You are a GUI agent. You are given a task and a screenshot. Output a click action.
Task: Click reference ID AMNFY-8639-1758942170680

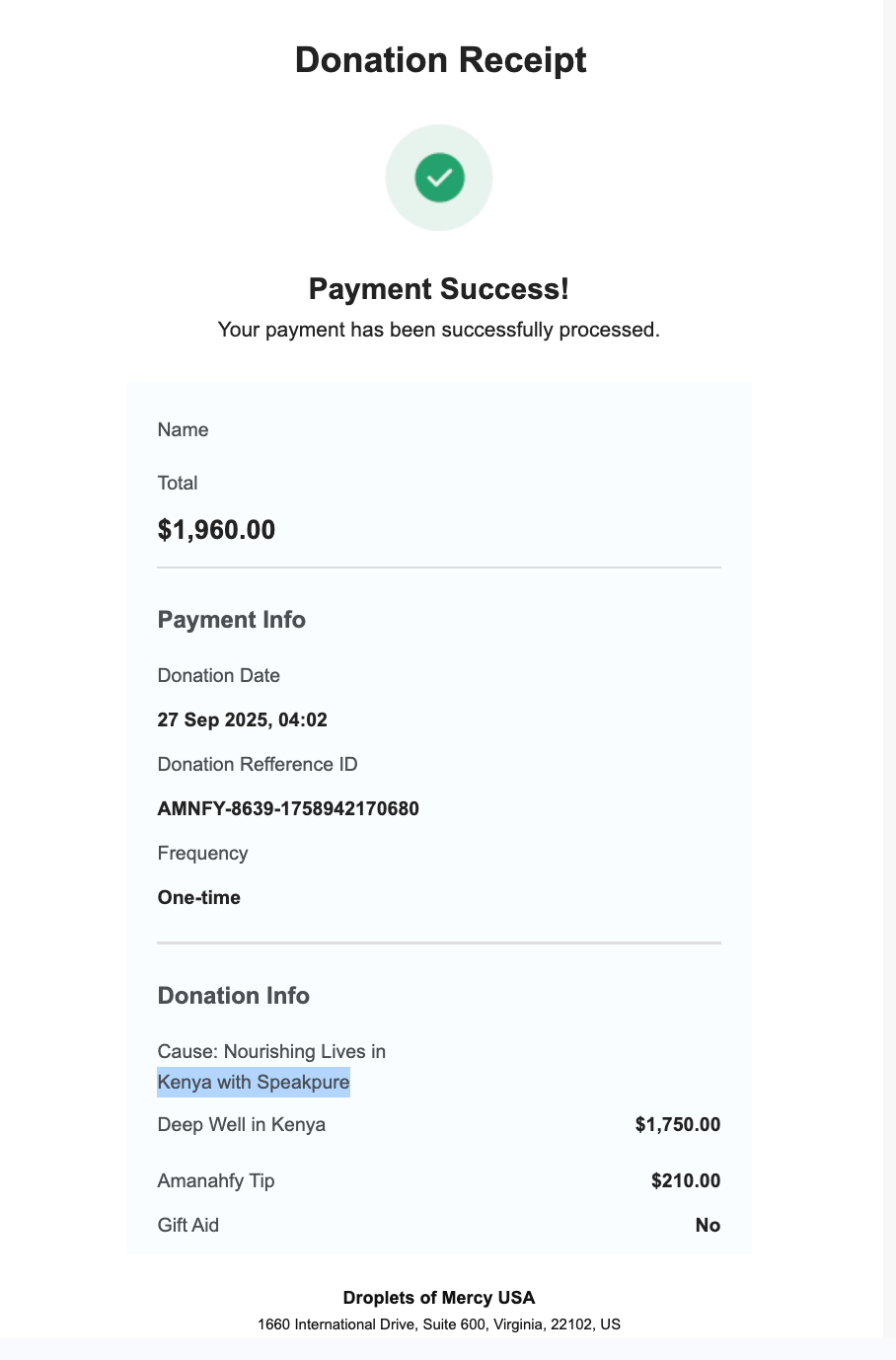pos(288,809)
